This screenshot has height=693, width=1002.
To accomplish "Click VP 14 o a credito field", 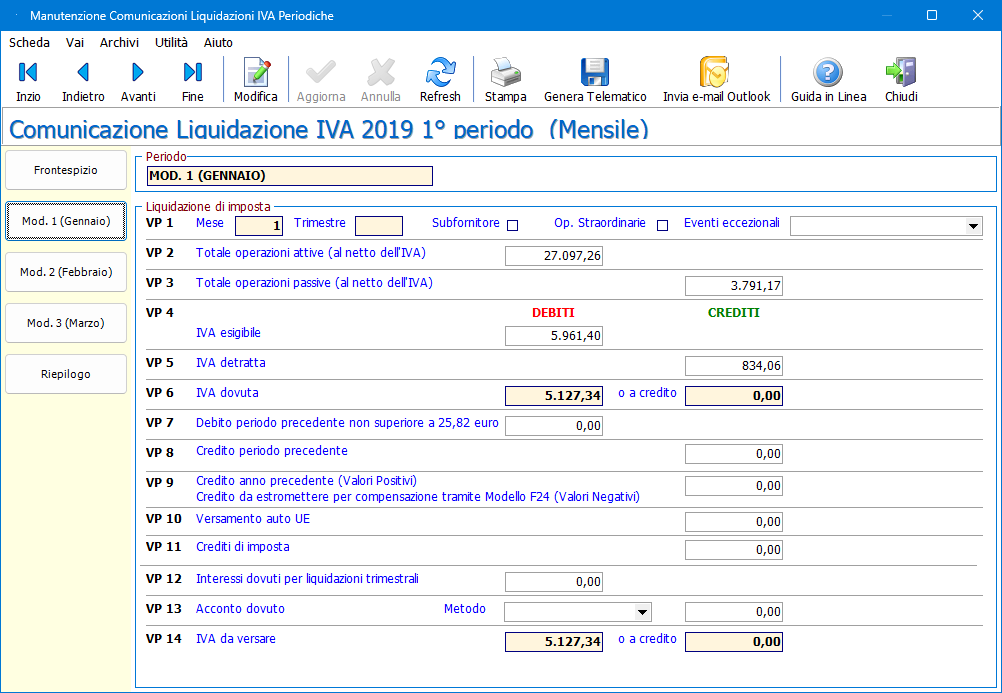I will point(734,642).
